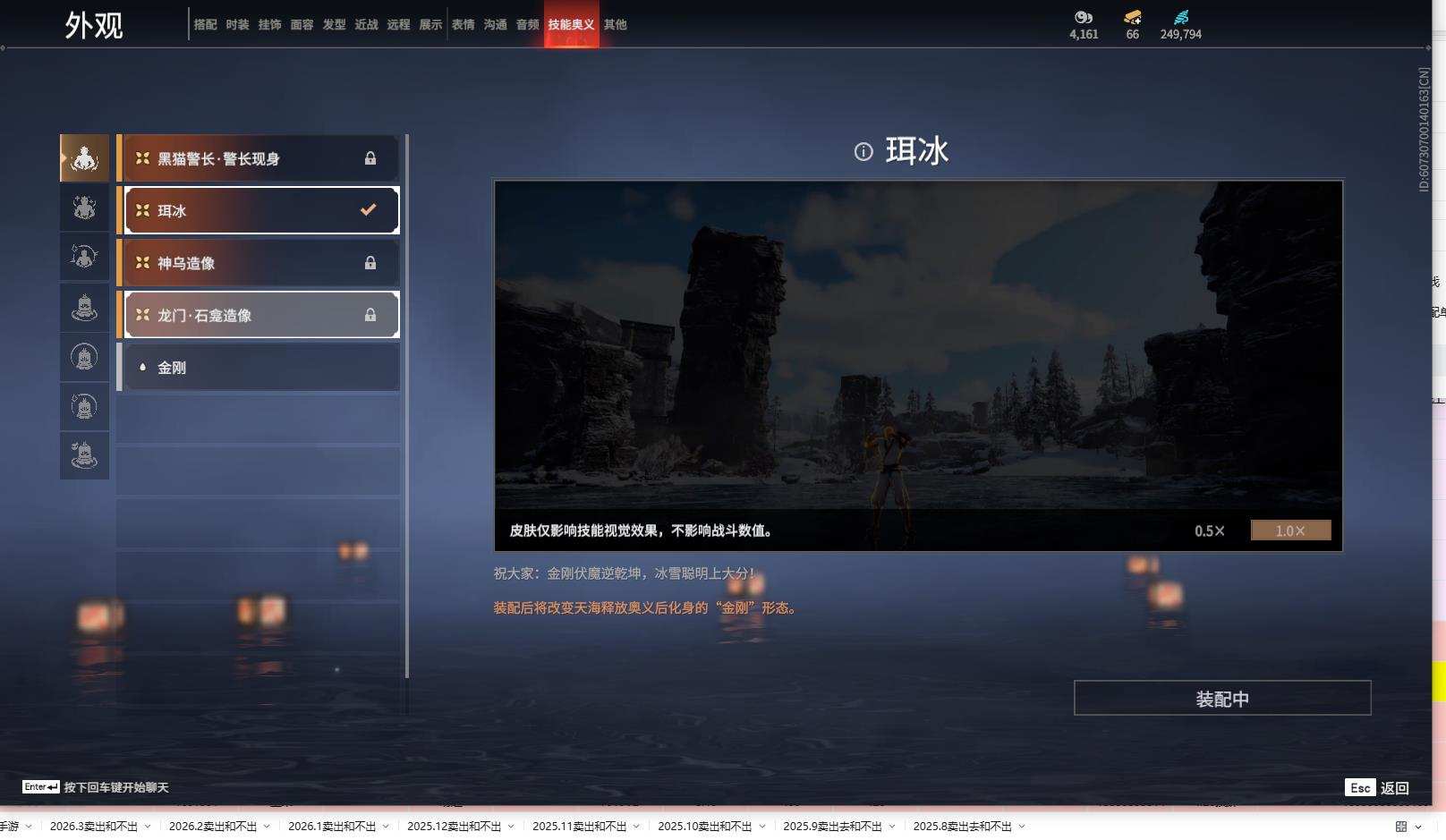Click the 装配中 button
Screen dimensions: 1446x840
tap(1222, 698)
